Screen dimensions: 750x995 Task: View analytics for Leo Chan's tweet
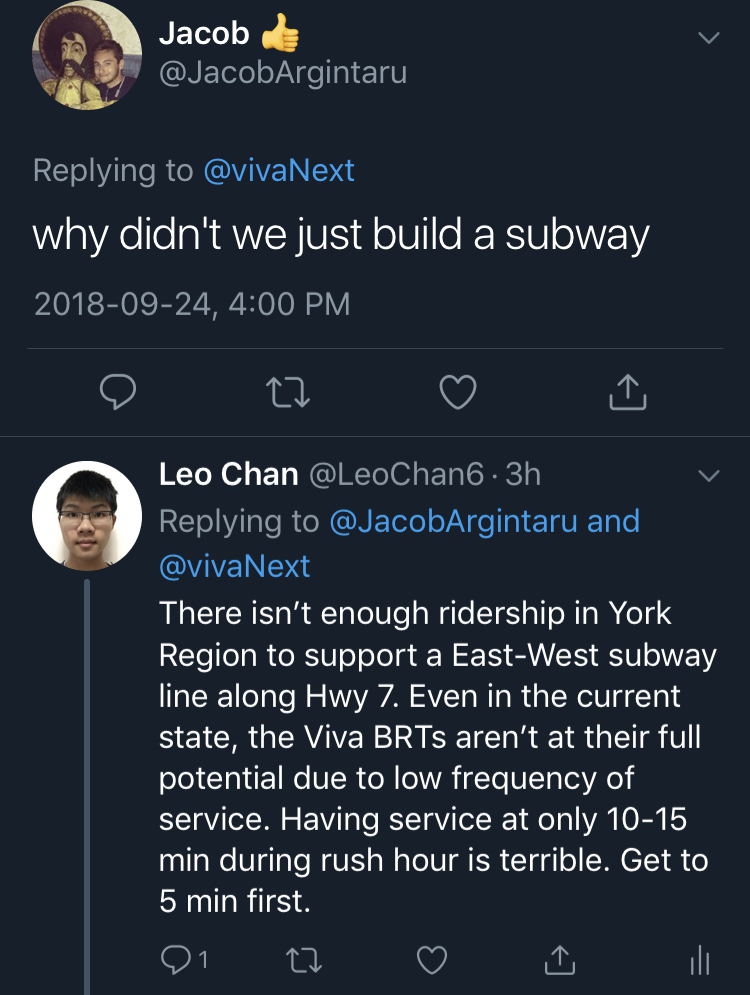pyautogui.click(x=700, y=960)
